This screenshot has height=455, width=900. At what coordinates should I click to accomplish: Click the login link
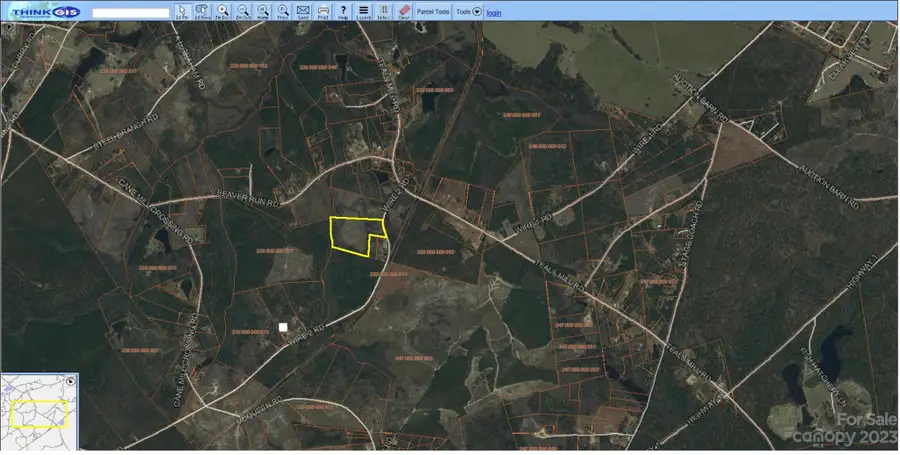pos(494,12)
